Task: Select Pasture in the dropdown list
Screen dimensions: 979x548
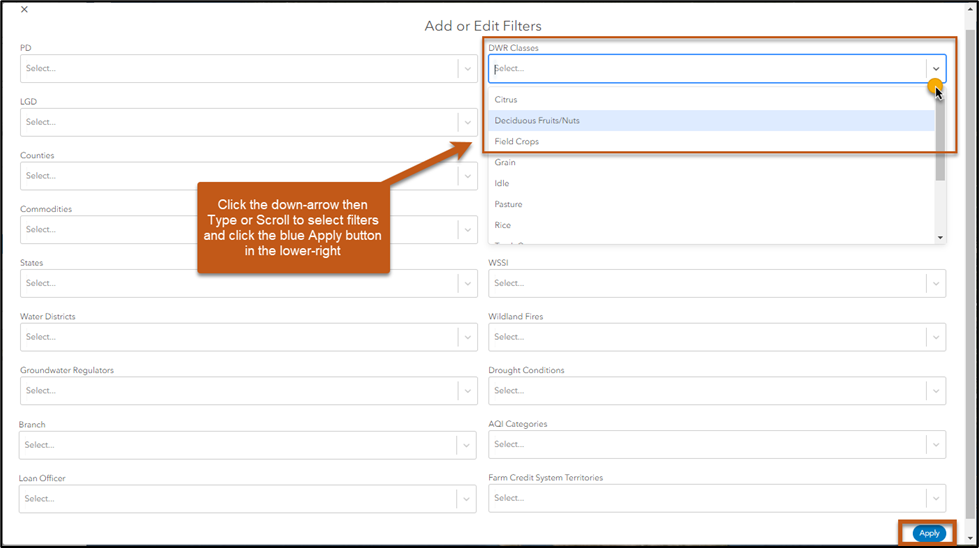Action: pos(508,205)
